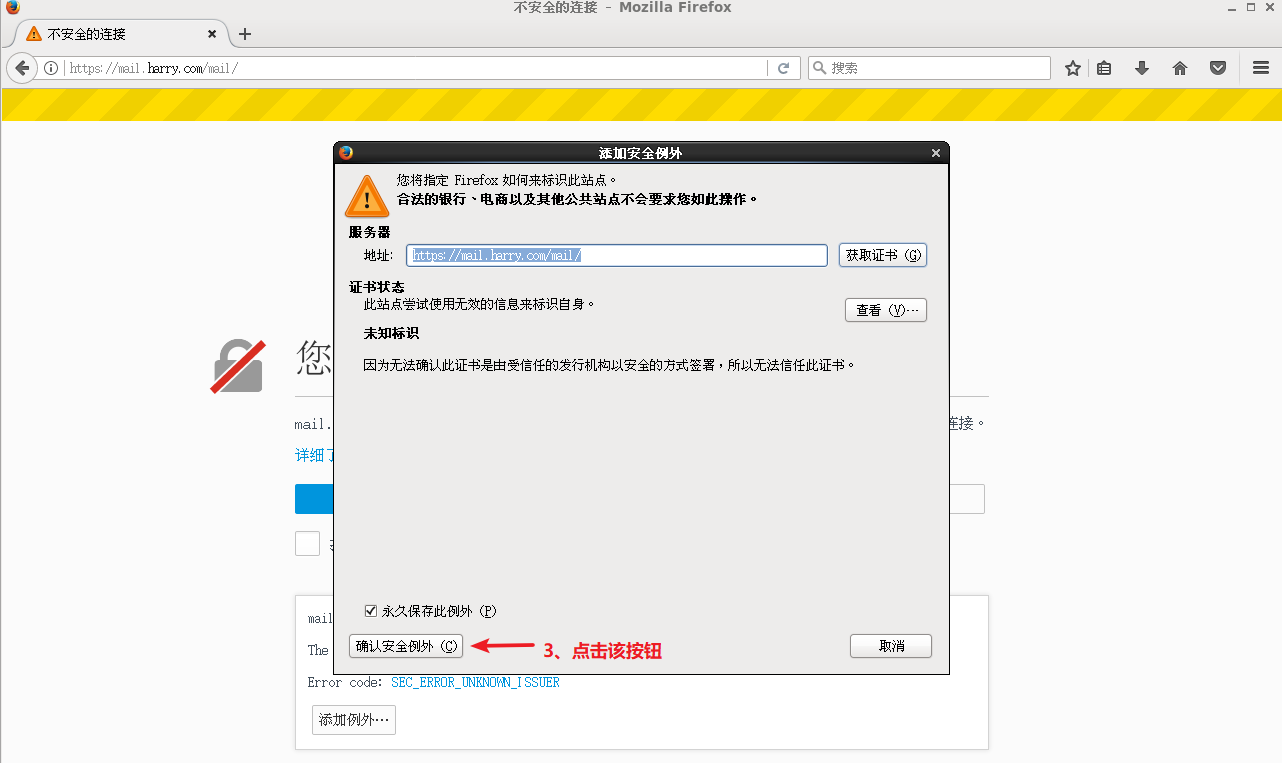Reload the page with the refresh icon
1282x763 pixels.
point(783,68)
